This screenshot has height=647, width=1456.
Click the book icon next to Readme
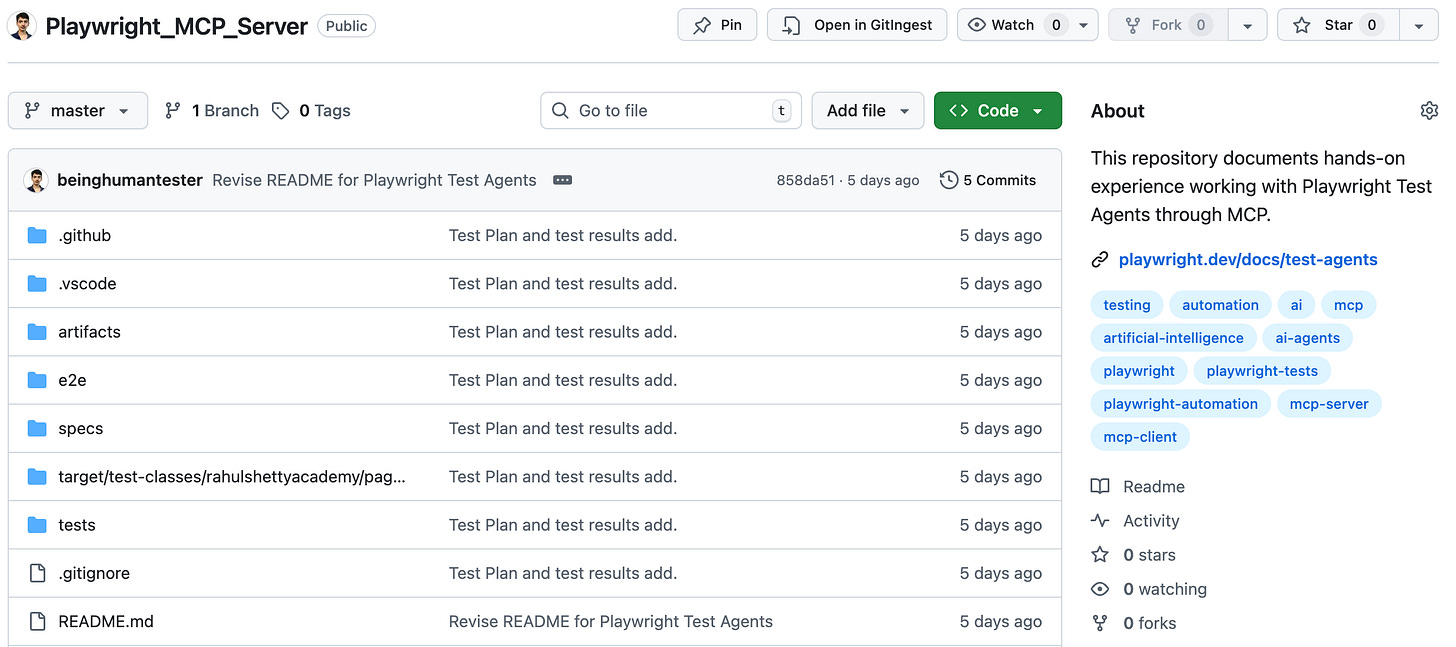(x=1100, y=487)
